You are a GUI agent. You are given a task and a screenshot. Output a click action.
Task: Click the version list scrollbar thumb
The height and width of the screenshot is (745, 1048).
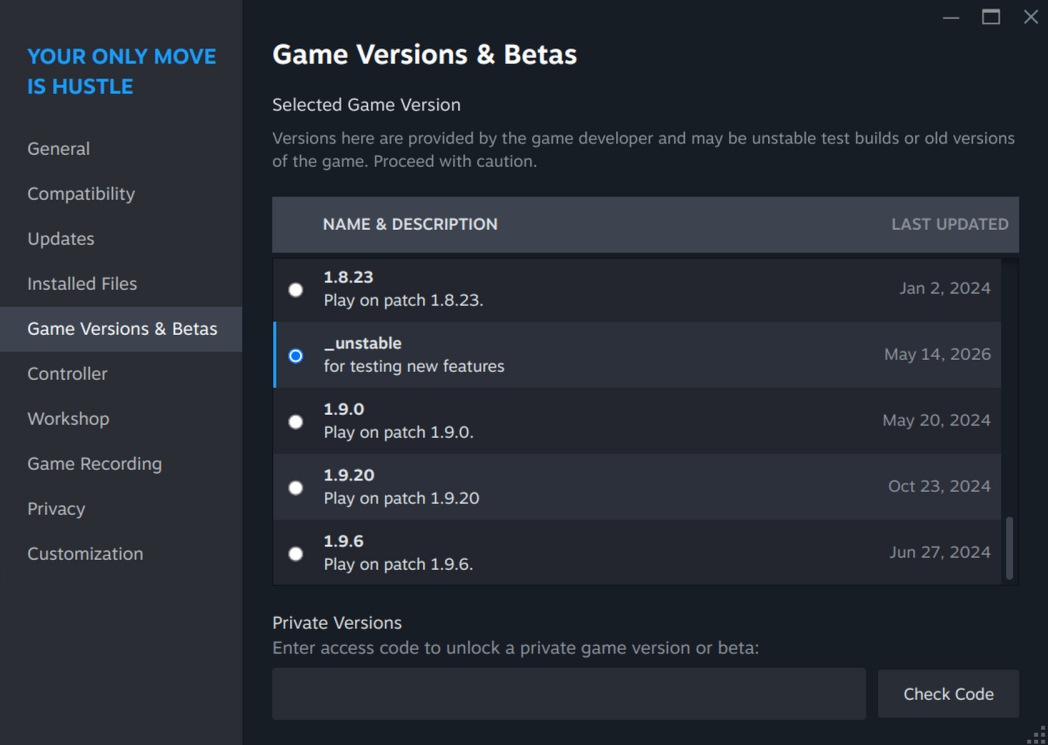pyautogui.click(x=1009, y=548)
